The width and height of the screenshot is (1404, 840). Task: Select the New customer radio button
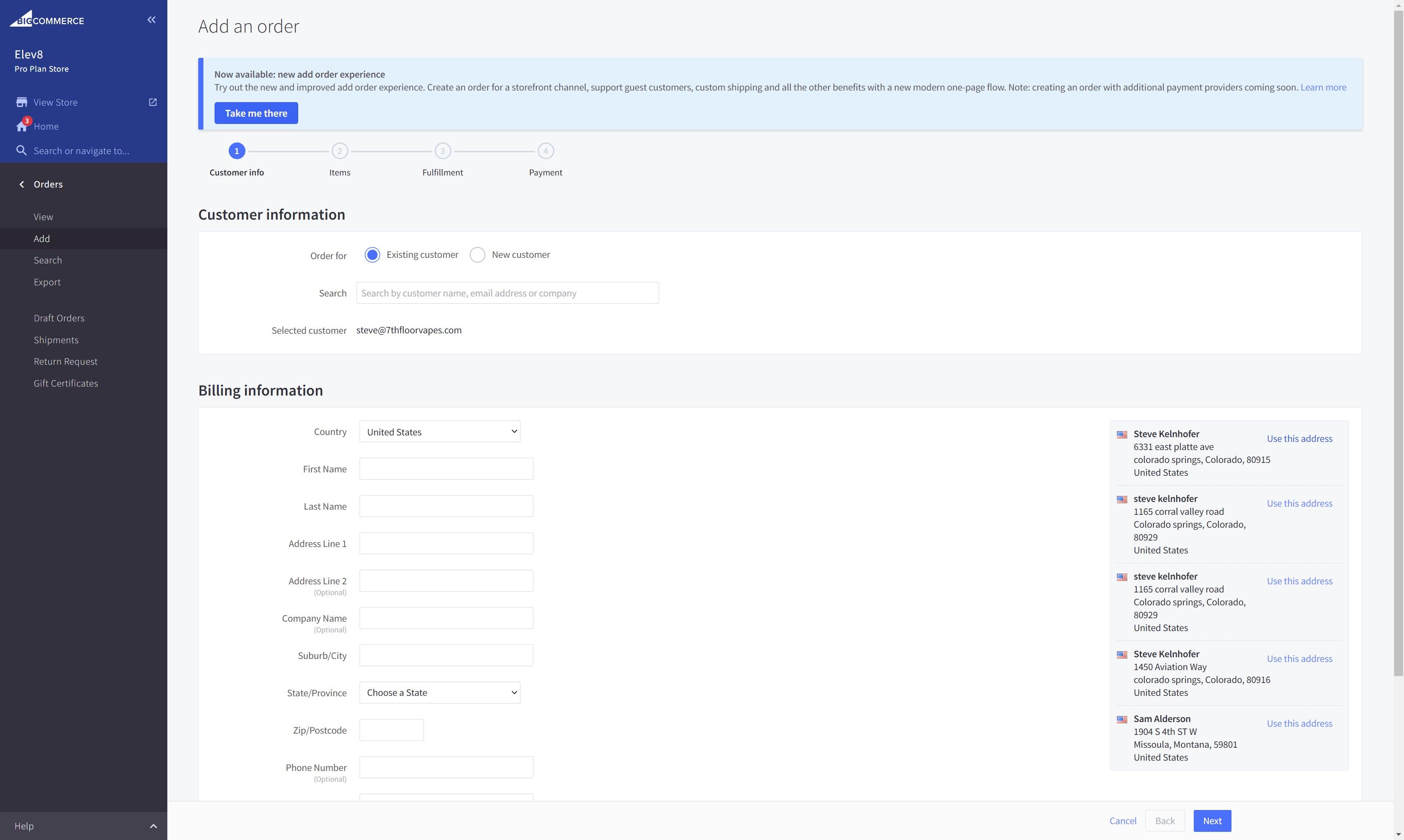477,255
